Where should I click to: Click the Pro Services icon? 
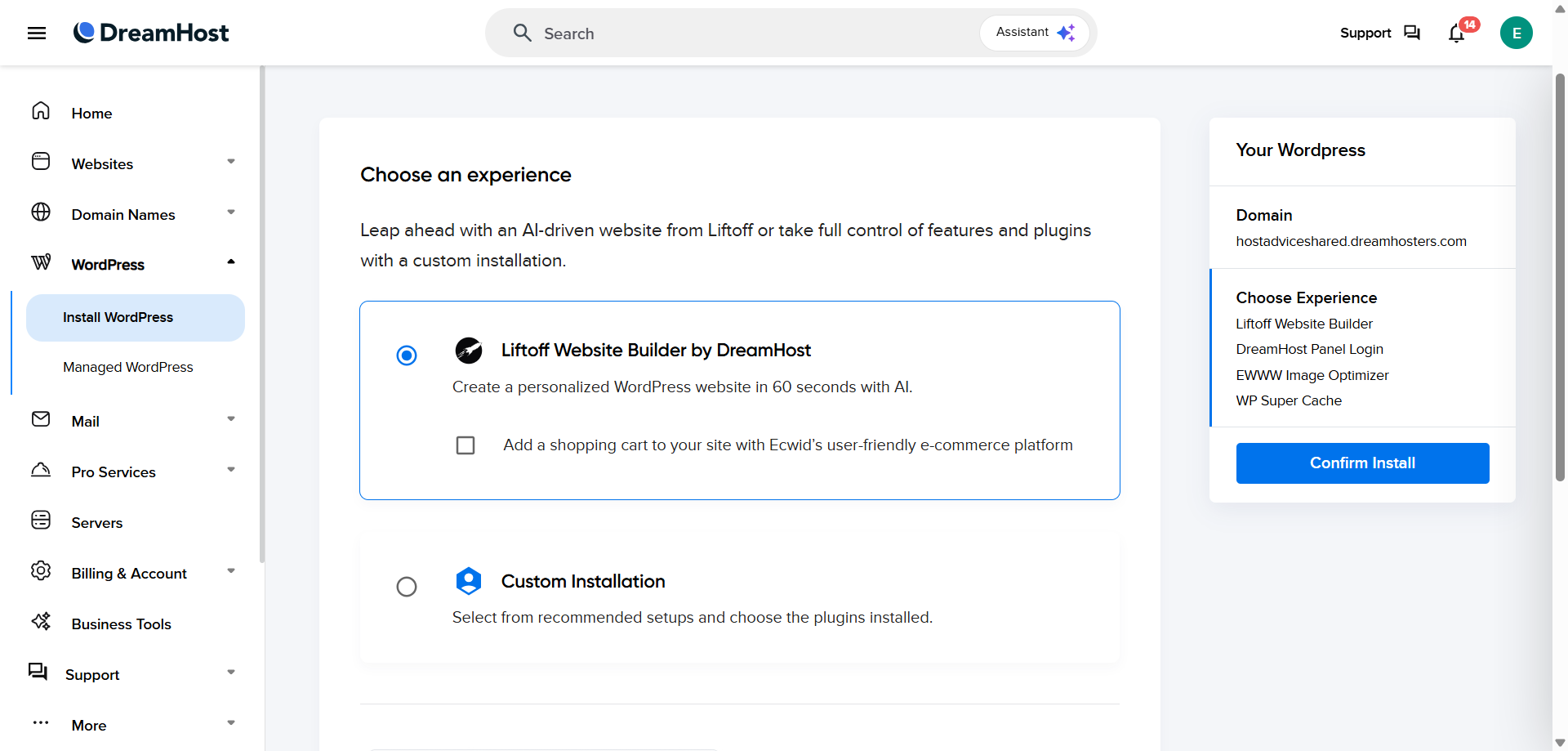pos(41,470)
